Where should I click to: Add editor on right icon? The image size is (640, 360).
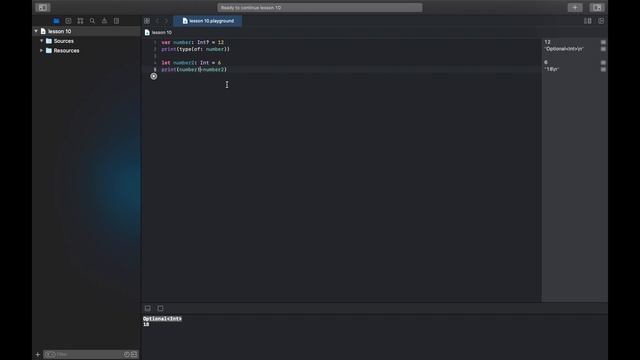(x=601, y=21)
